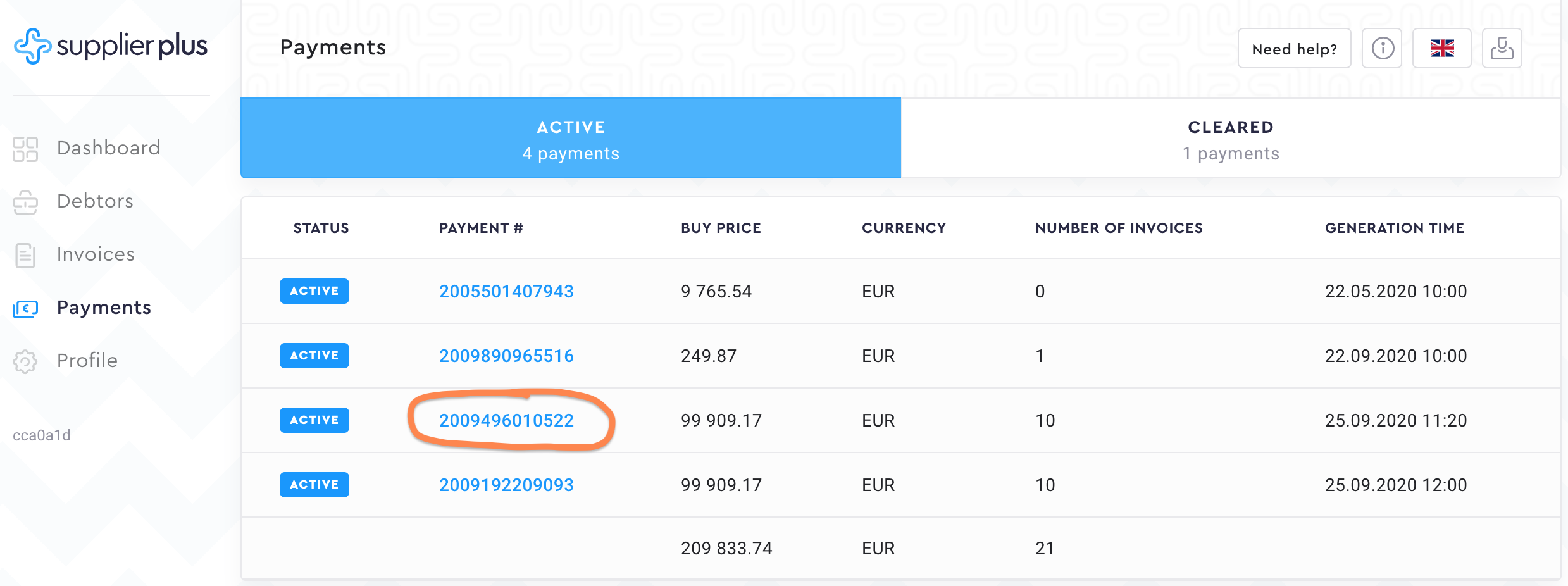Open payment 2009192209093
The height and width of the screenshot is (586, 1568).
[x=506, y=485]
